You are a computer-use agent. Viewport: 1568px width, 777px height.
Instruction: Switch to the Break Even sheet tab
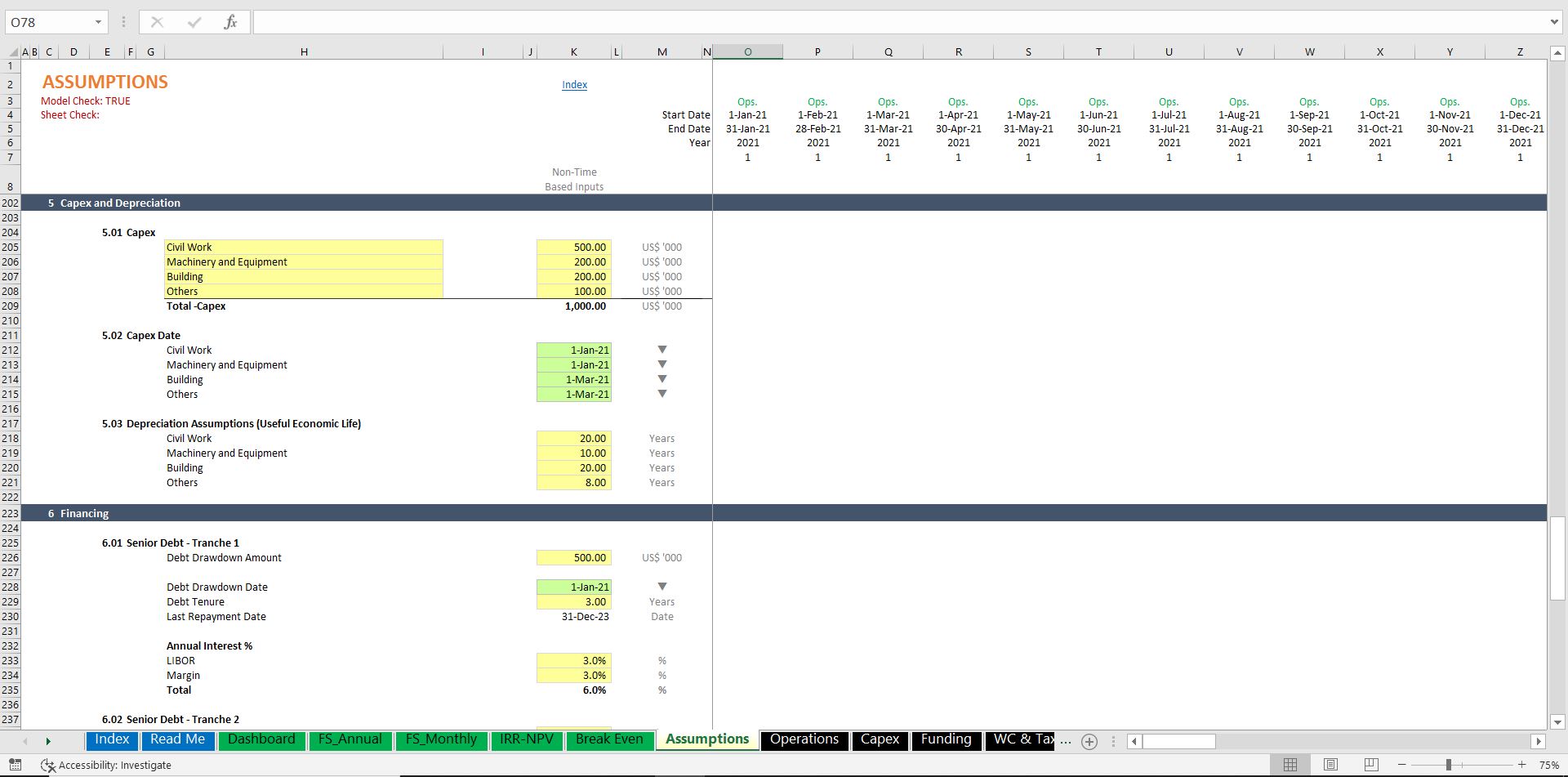(x=609, y=739)
